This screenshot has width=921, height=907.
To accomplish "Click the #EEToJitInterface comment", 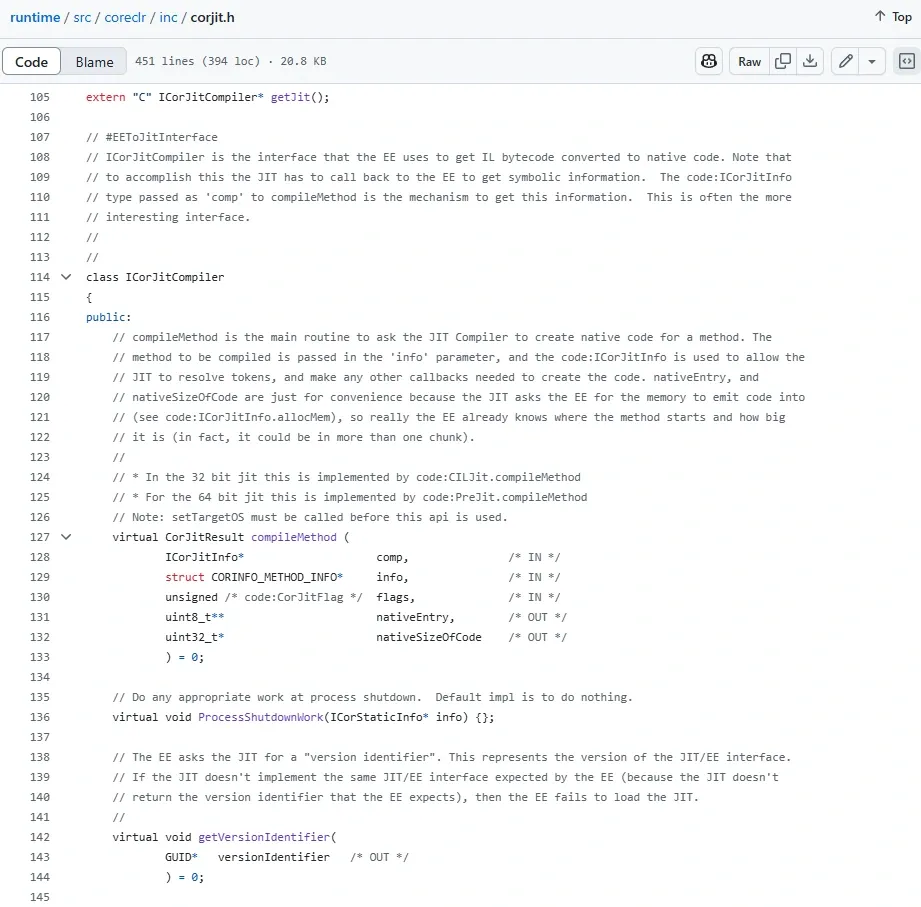I will tap(152, 137).
